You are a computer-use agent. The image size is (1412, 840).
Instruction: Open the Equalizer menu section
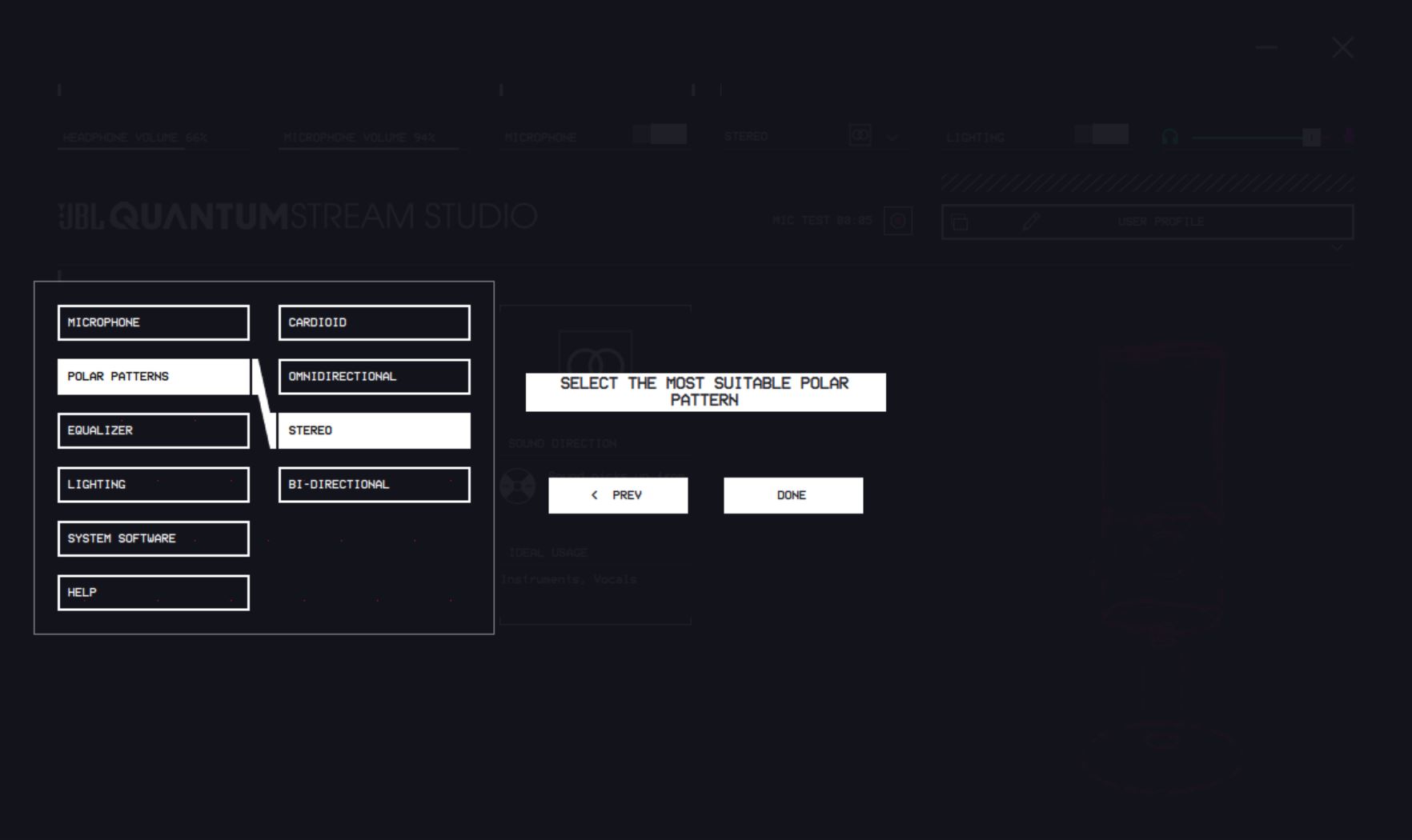[153, 430]
